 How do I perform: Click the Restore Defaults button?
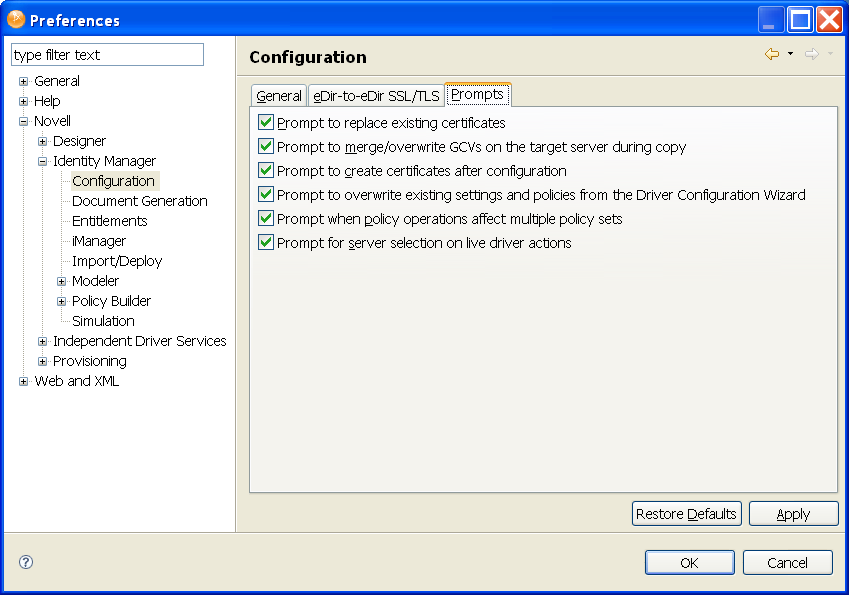tap(687, 514)
